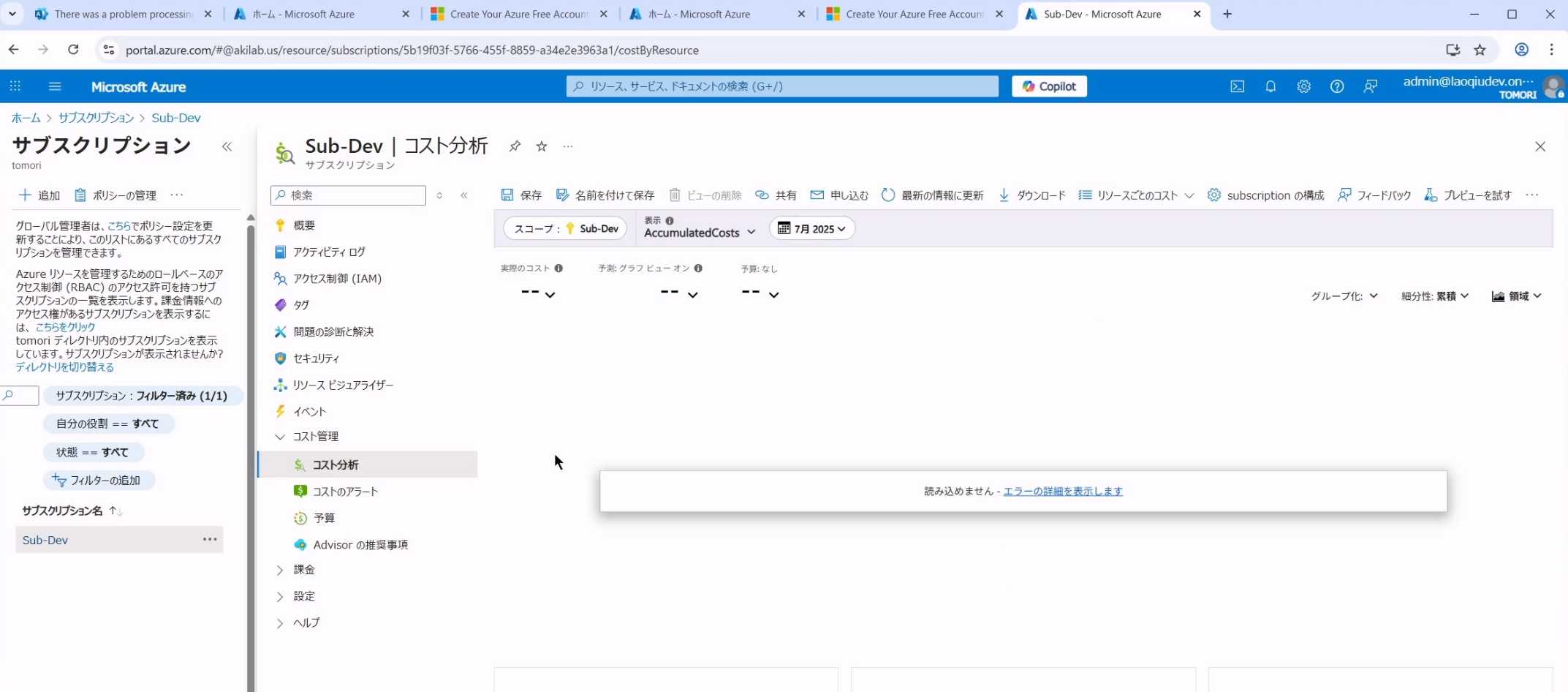Pin the Sub-Dev cost analysis page

515,146
